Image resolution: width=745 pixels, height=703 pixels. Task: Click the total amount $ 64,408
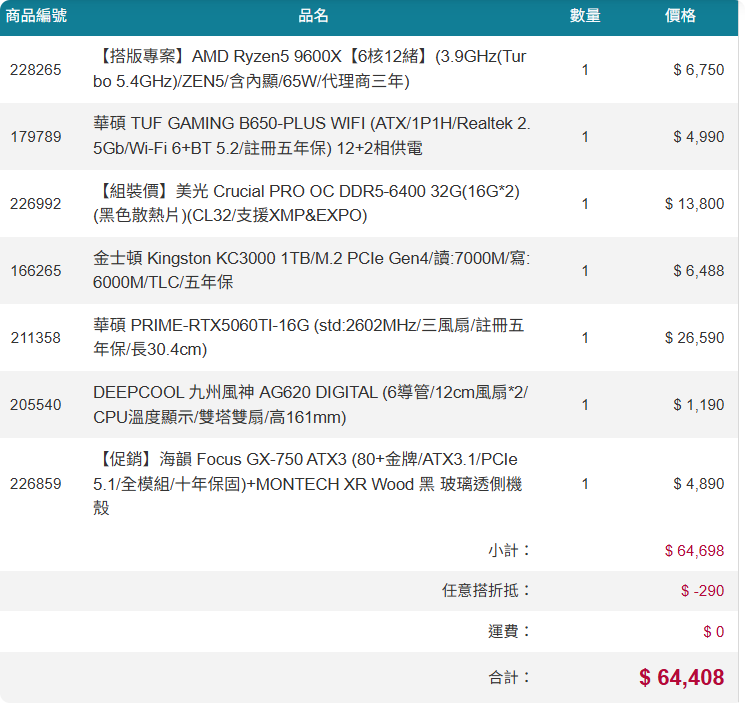point(681,677)
